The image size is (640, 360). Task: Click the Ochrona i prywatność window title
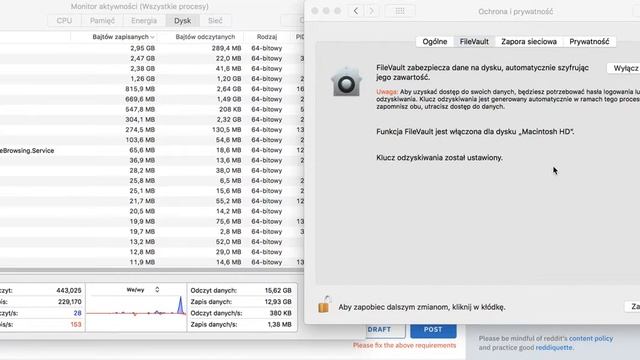pos(516,12)
